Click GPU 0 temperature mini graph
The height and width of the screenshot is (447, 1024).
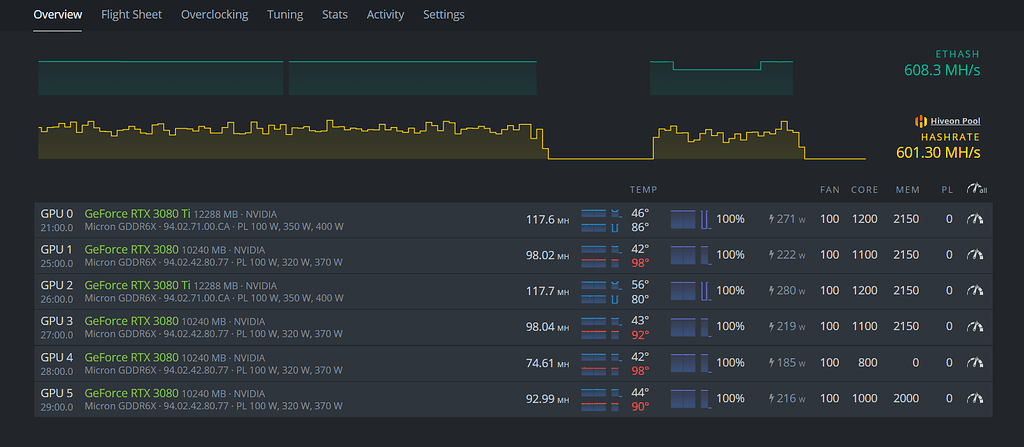click(x=603, y=220)
